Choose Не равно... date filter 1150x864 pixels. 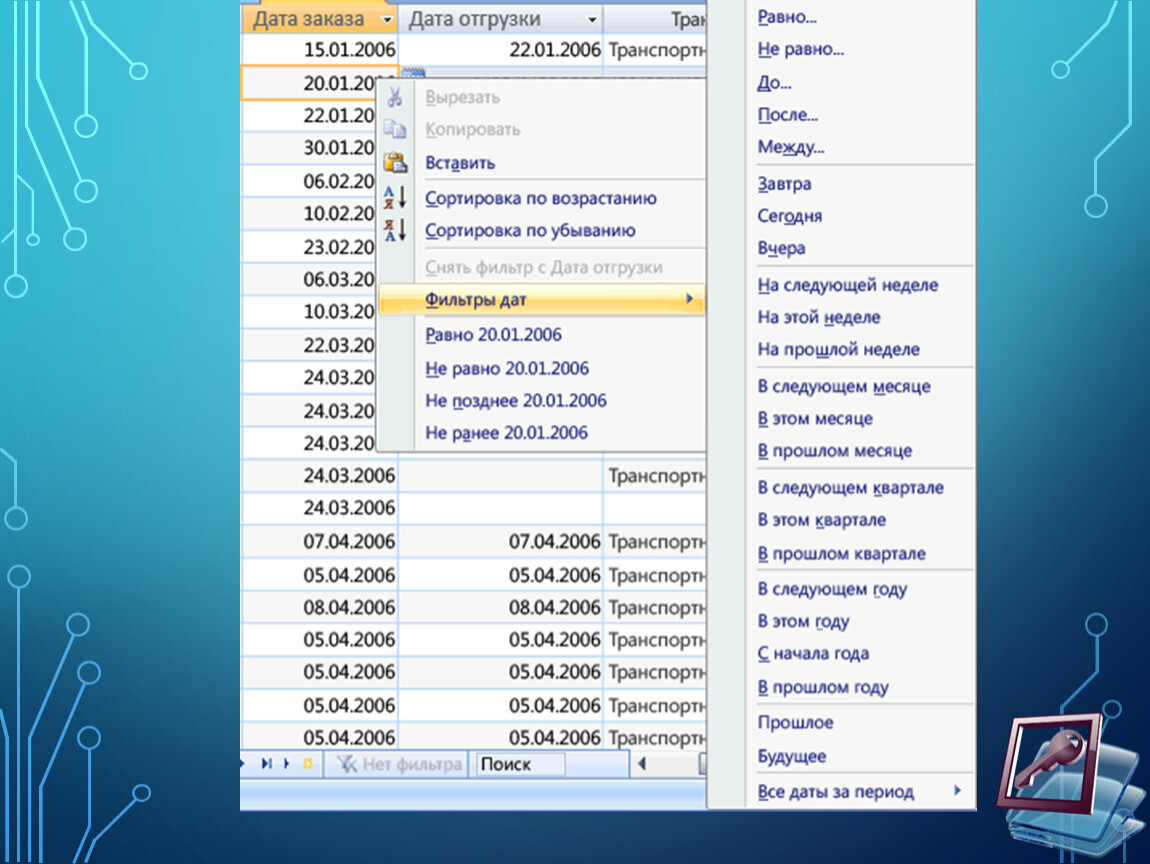(801, 49)
